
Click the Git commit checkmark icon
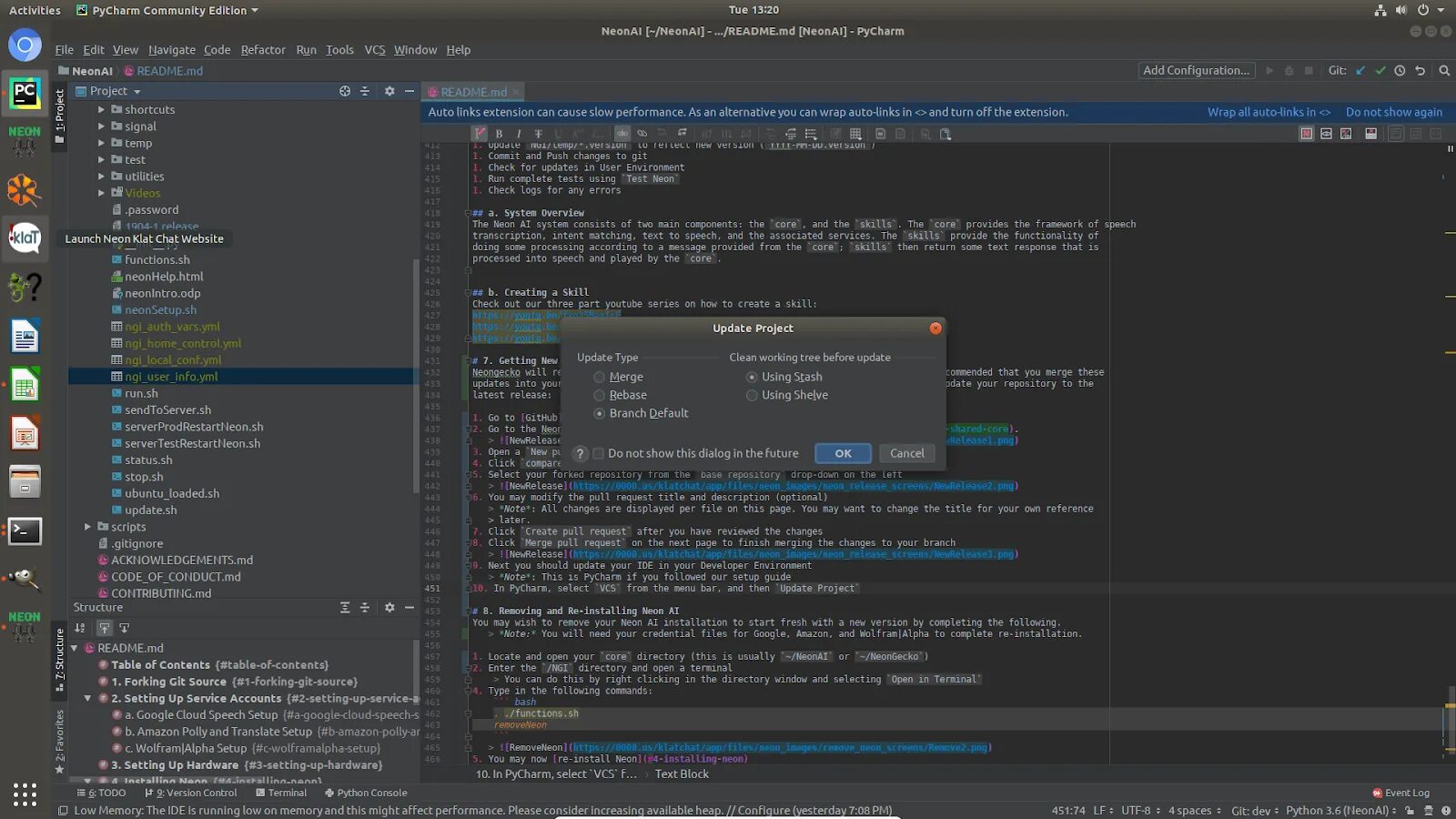pyautogui.click(x=1380, y=70)
